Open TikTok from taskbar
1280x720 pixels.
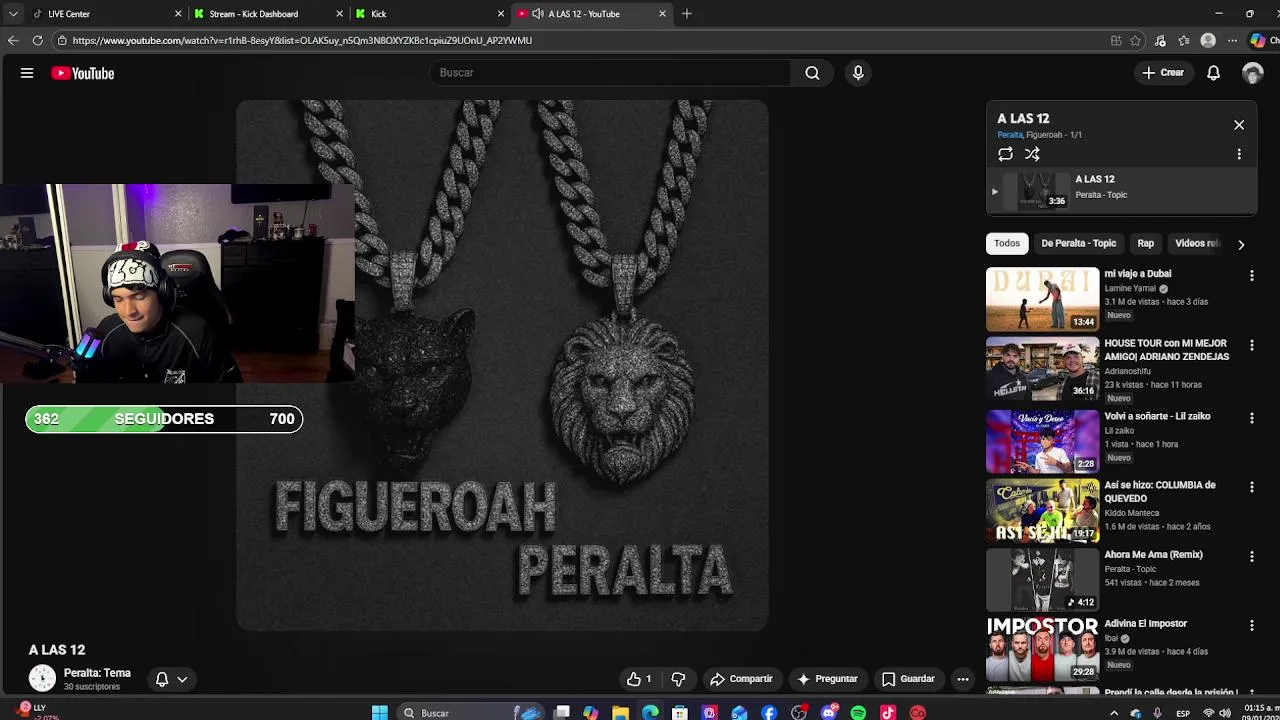pyautogui.click(x=888, y=713)
